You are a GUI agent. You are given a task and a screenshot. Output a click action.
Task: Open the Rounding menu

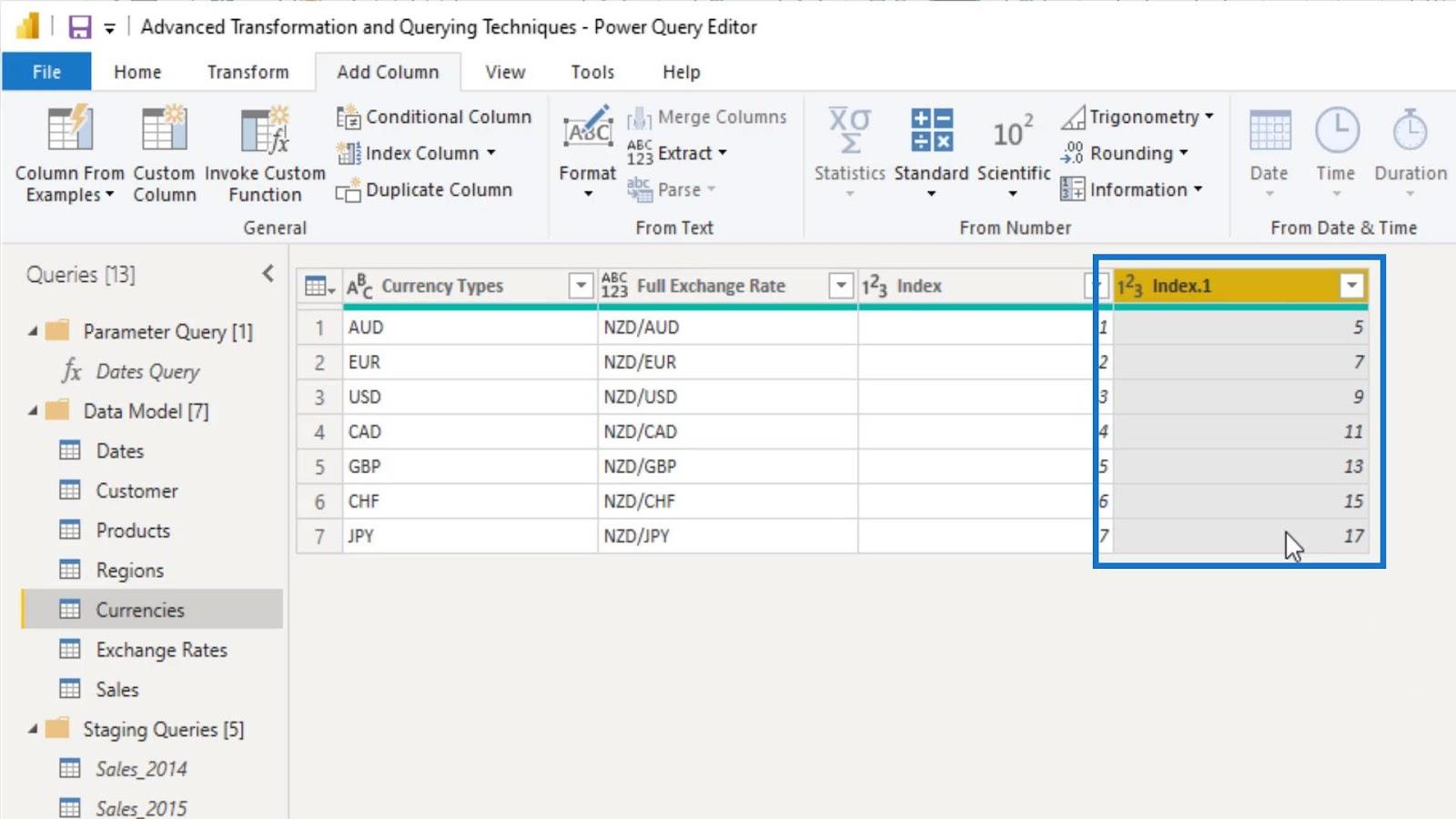(1125, 153)
